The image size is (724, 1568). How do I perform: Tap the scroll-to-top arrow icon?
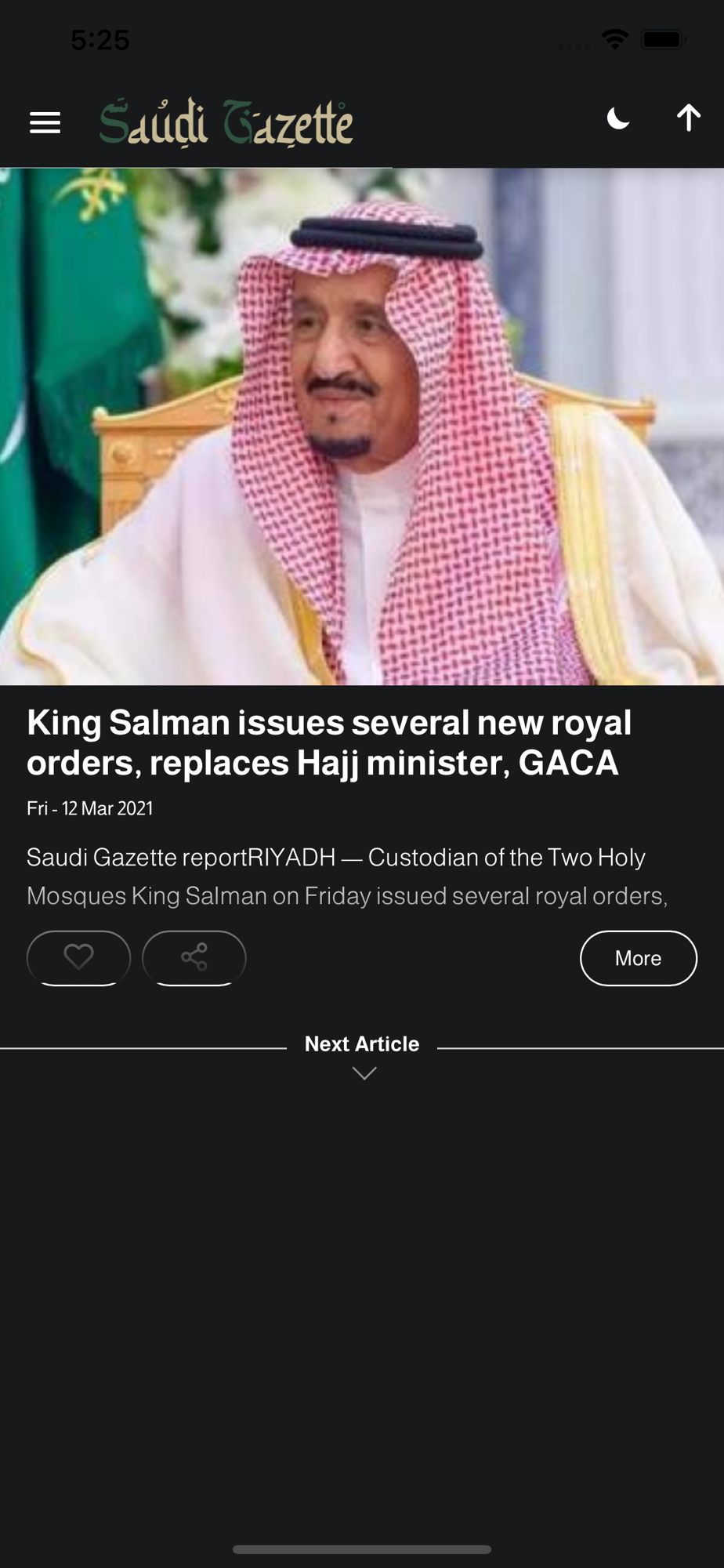pyautogui.click(x=689, y=118)
